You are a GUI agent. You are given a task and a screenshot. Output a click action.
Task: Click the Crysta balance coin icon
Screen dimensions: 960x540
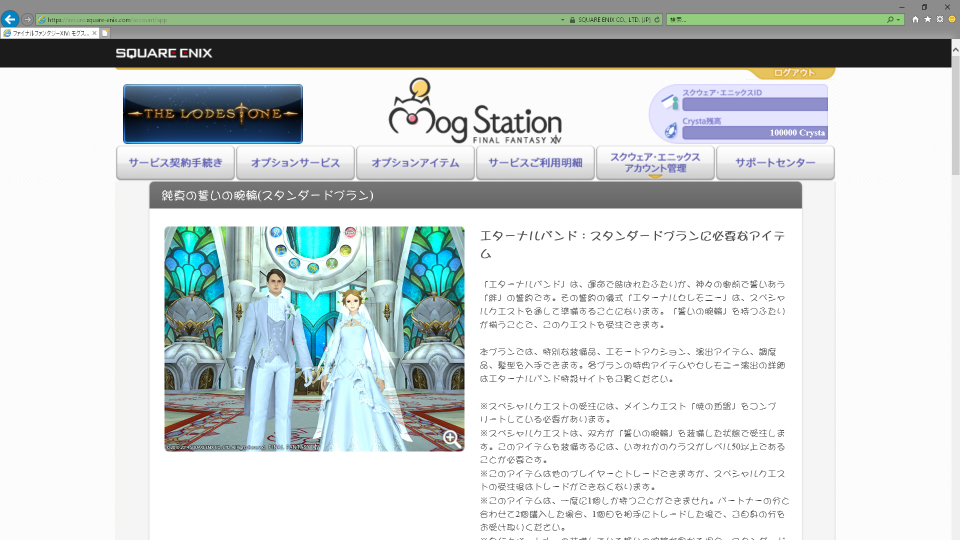(x=671, y=130)
